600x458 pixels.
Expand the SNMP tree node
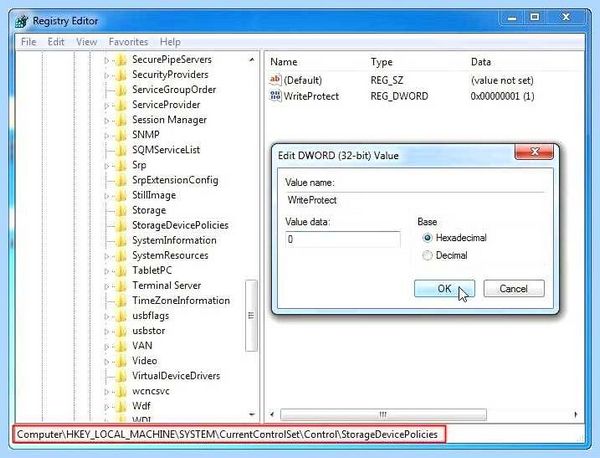click(107, 135)
